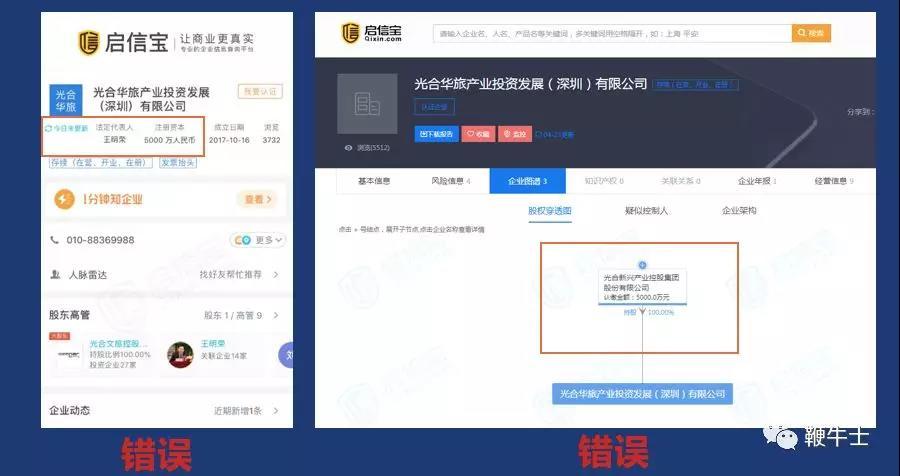Click the red 监控 button

pyautogui.click(x=515, y=134)
